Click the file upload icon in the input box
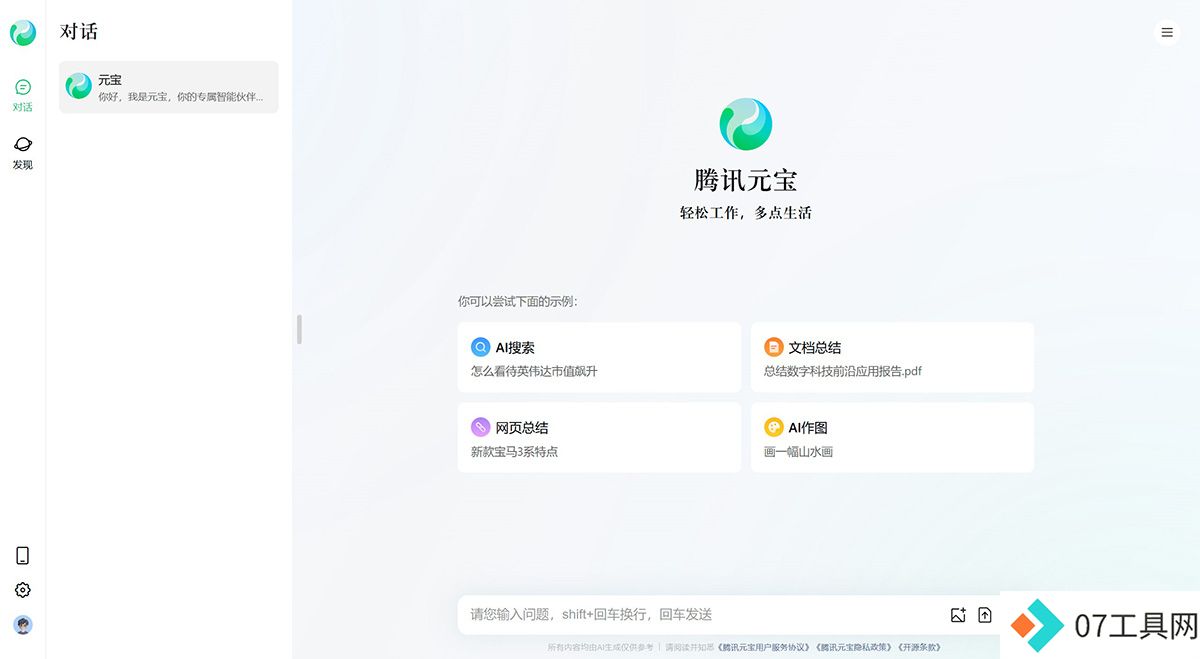The image size is (1200, 659). click(985, 615)
